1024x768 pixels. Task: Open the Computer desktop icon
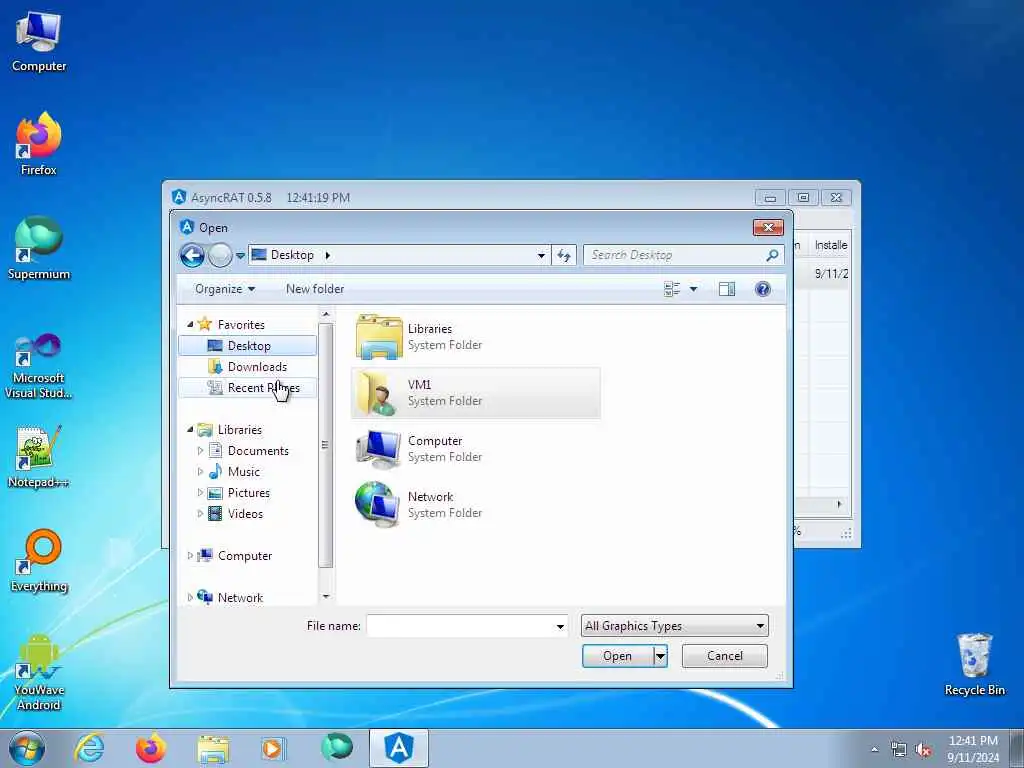tap(39, 42)
